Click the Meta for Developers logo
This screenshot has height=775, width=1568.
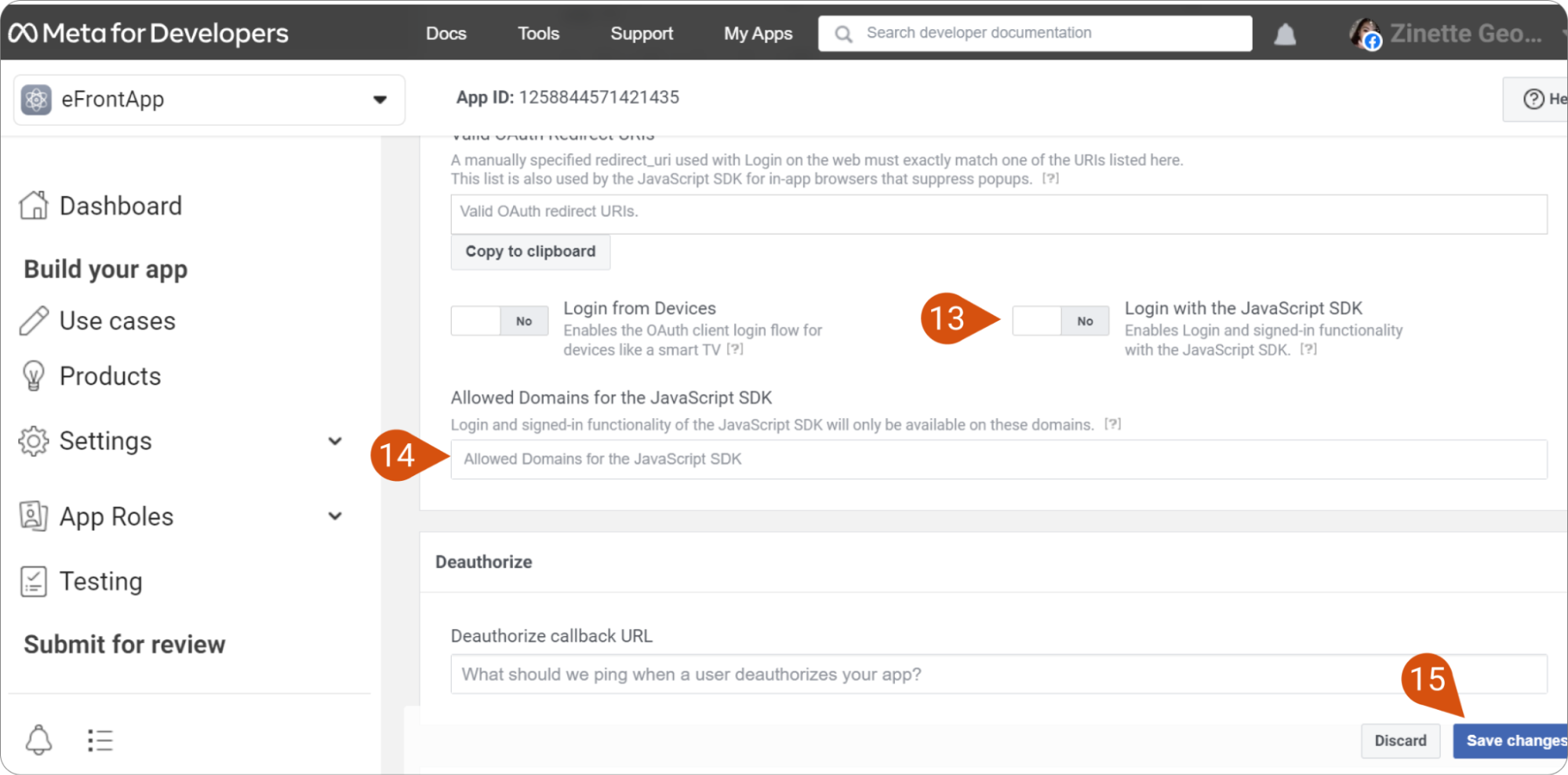[148, 33]
